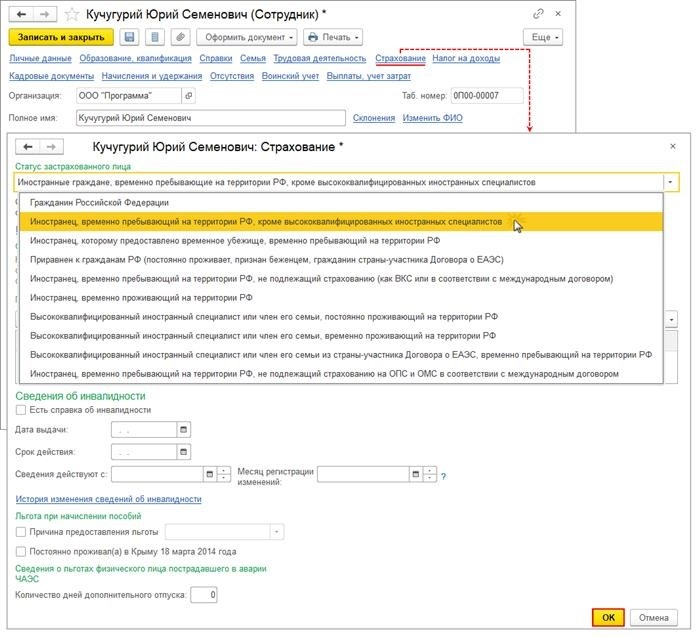Image resolution: width=700 pixels, height=637 pixels.
Task: Check Постоянно проживал(а) в Крыму option
Action: point(21,551)
